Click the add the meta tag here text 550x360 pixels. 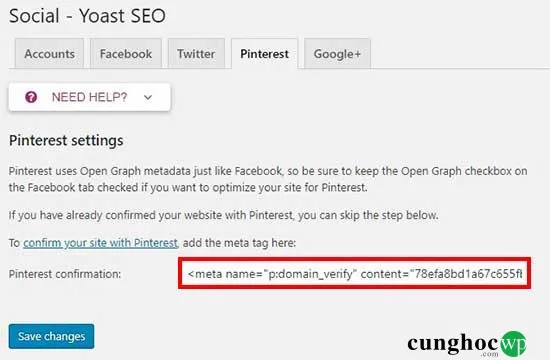coord(239,243)
